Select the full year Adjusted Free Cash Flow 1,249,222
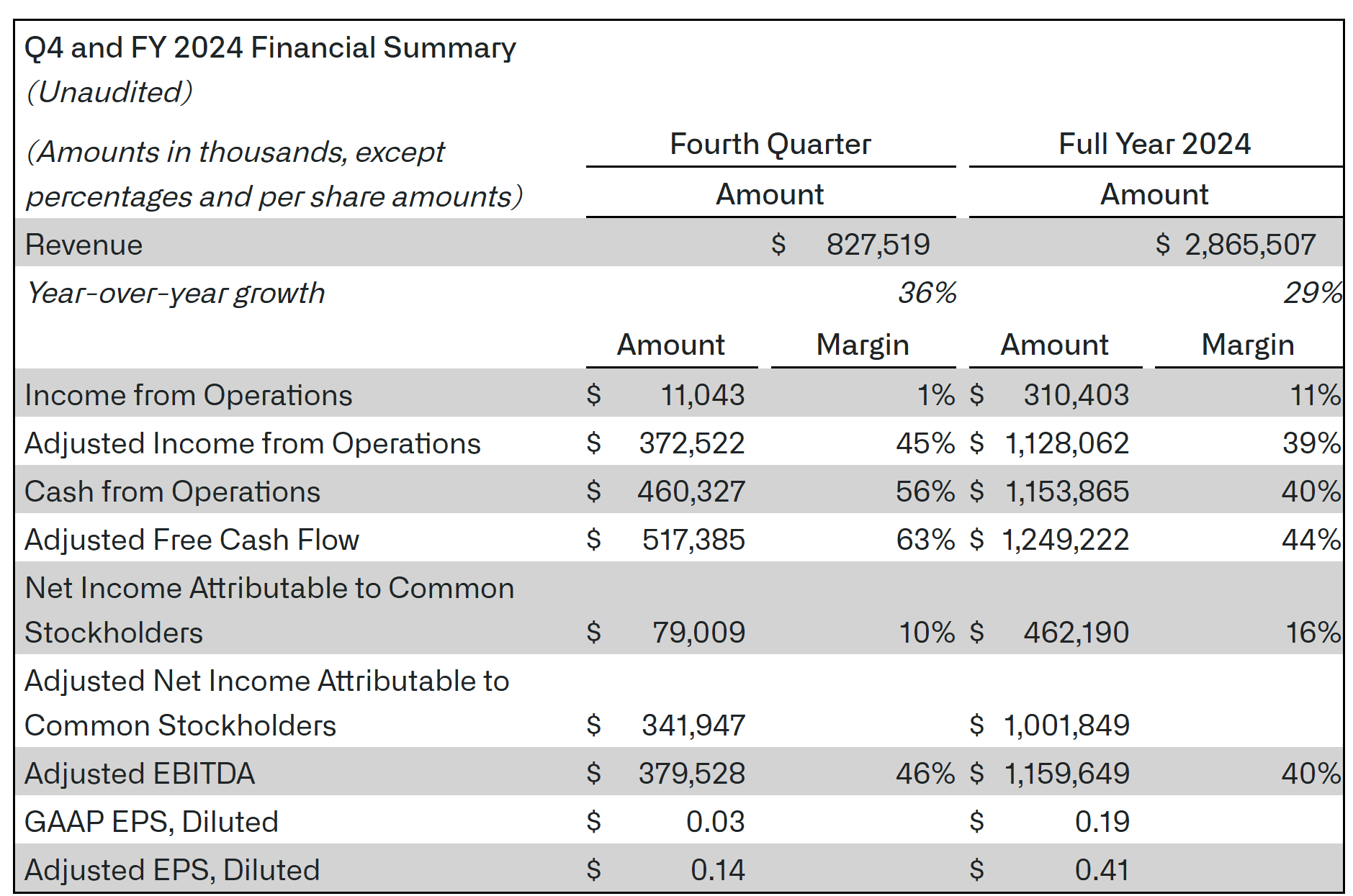Screen dimensions: 1353x896 tap(1066, 540)
